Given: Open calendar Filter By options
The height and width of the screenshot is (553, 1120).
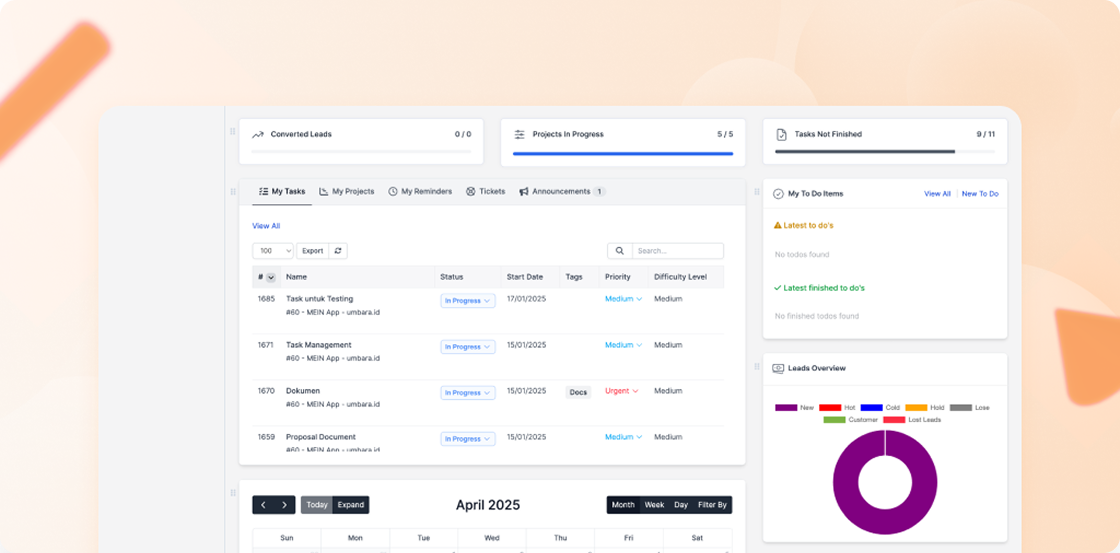Looking at the screenshot, I should pos(712,505).
